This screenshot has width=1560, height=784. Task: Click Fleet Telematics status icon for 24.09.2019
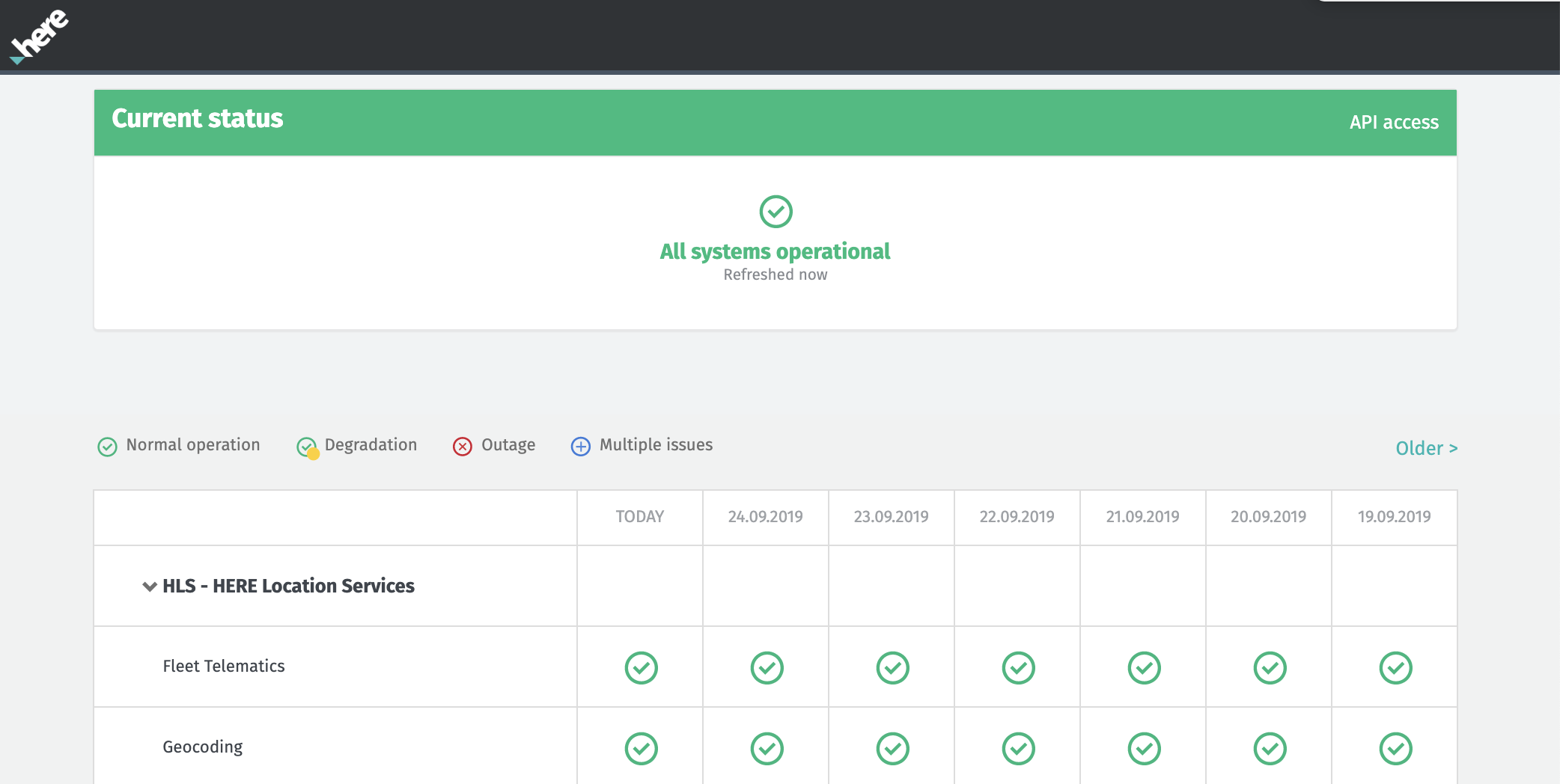767,667
